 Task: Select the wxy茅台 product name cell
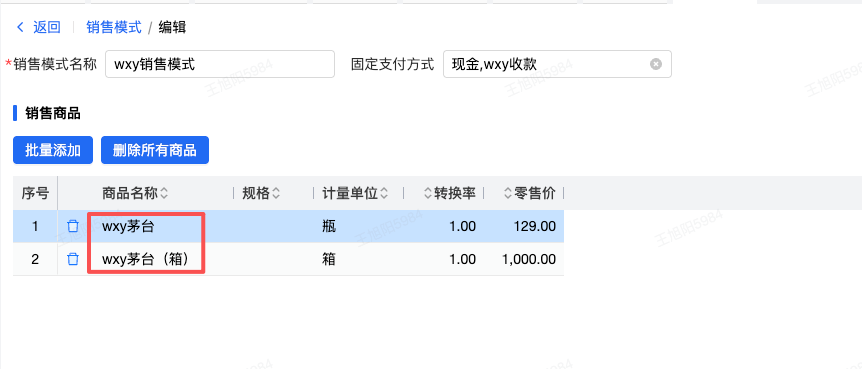[128, 226]
